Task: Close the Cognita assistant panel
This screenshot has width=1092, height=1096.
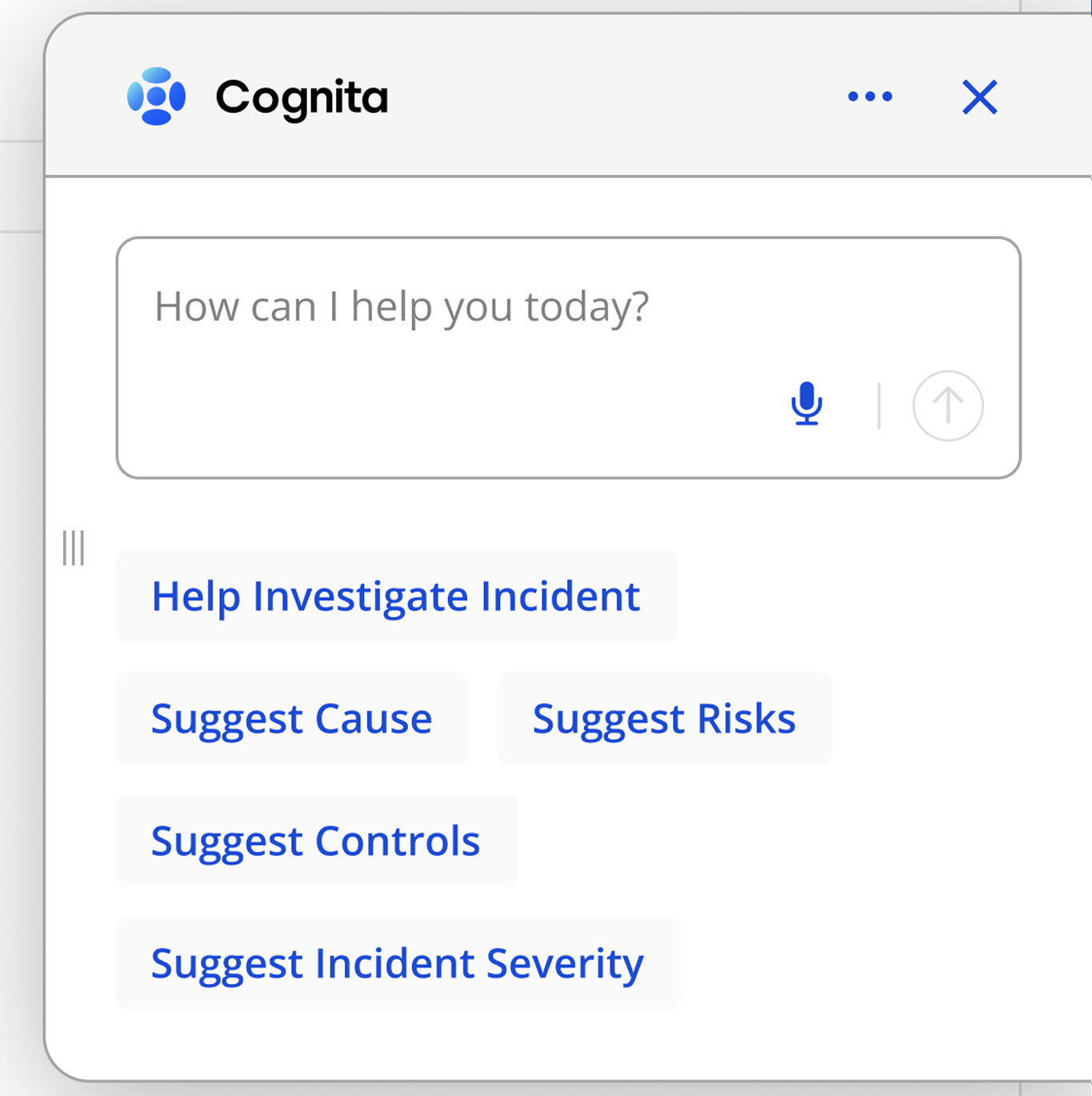Action: click(979, 98)
